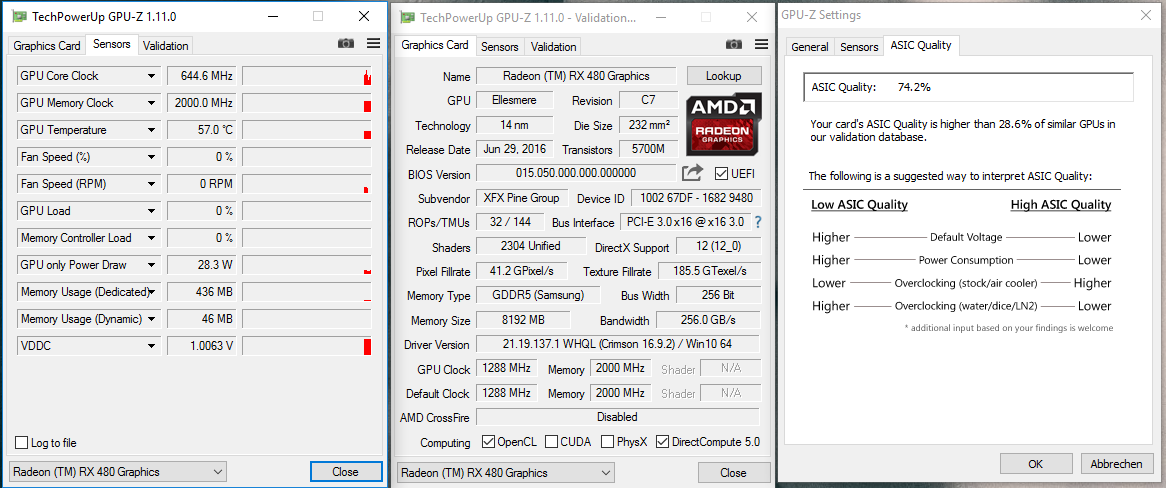Click GPU-Z app icon in Validation window titlebar
This screenshot has height=488, width=1166.
tap(406, 17)
